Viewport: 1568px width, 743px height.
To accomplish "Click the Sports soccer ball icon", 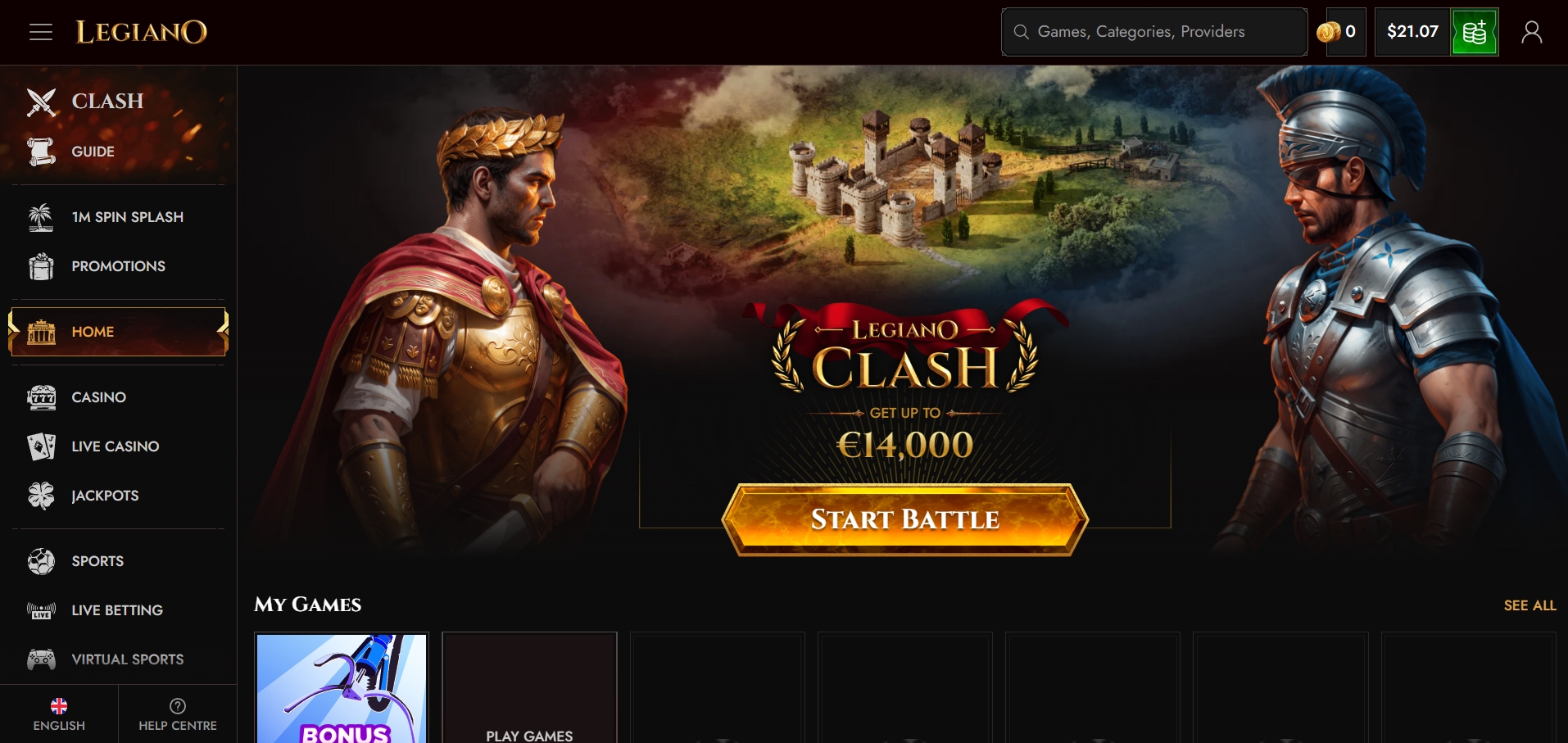I will click(x=41, y=561).
